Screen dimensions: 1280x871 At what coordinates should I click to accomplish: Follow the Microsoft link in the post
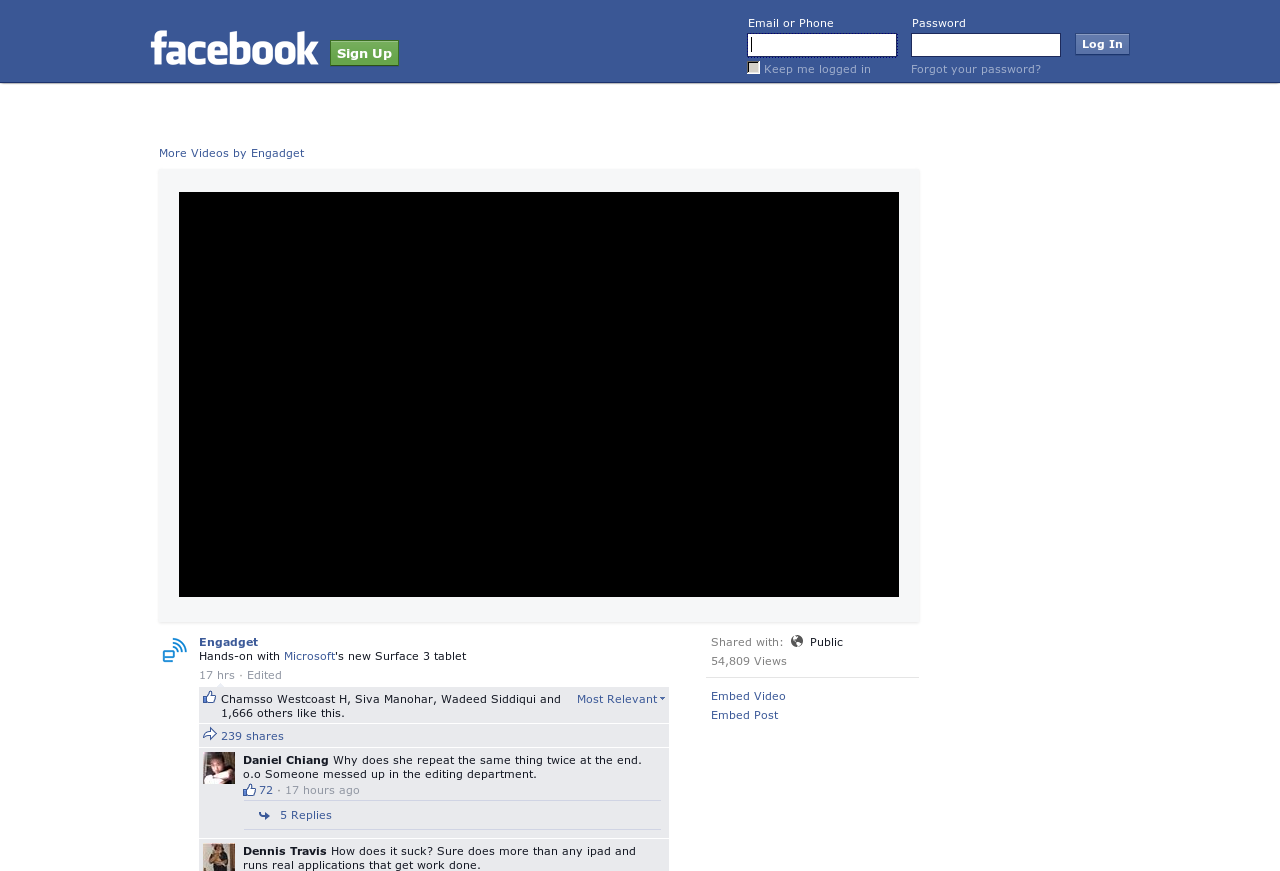(310, 656)
